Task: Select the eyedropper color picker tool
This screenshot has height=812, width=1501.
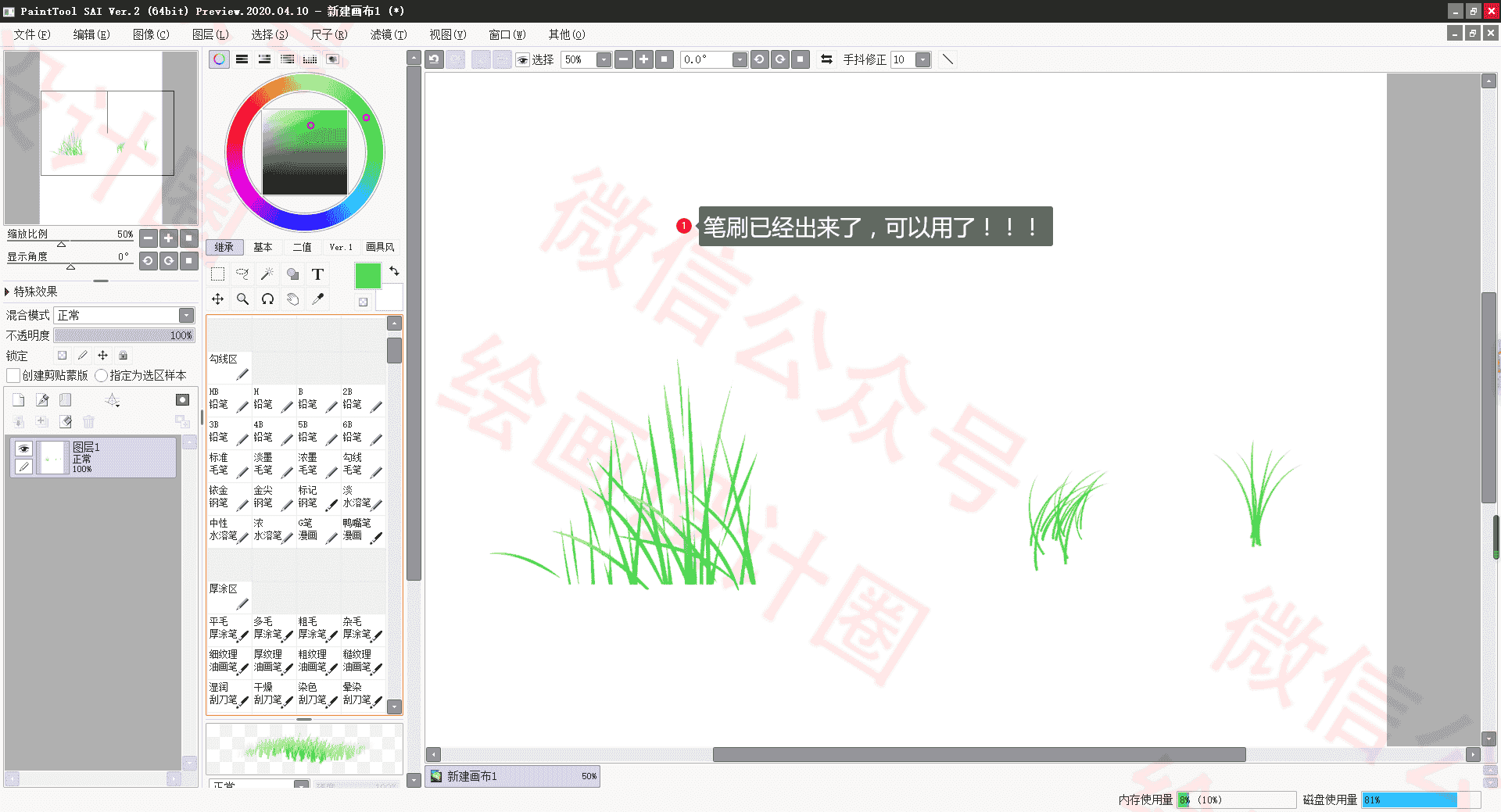Action: coord(317,299)
